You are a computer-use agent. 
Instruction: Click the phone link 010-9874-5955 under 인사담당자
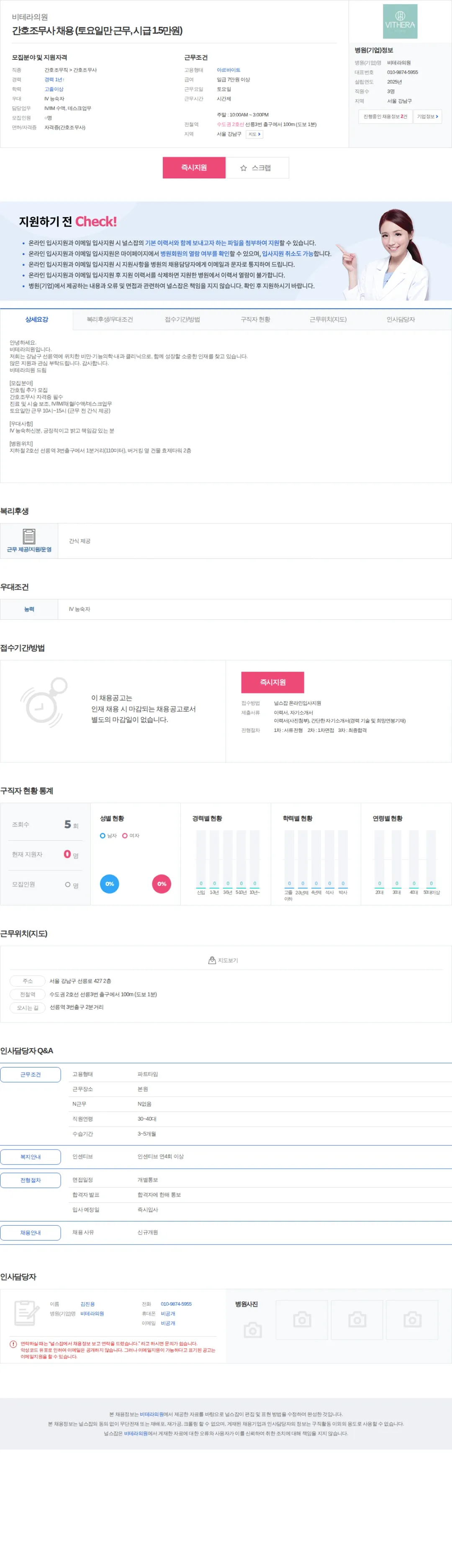coord(176,1304)
